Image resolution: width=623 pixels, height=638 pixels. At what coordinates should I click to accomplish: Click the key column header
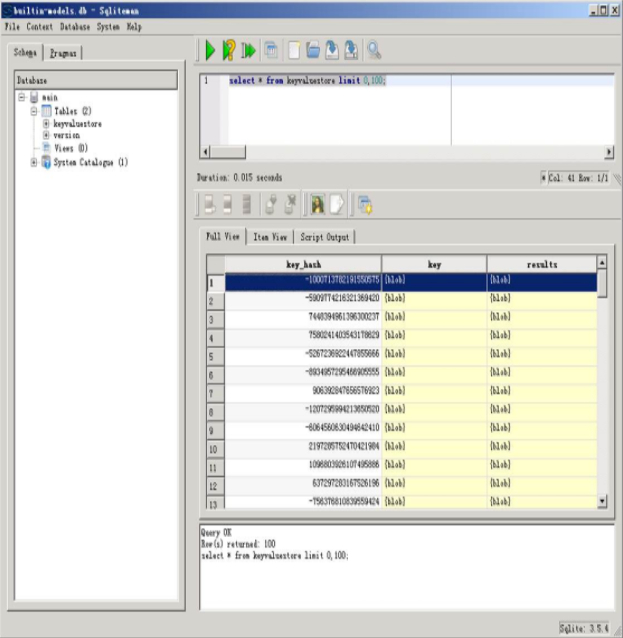coord(434,264)
